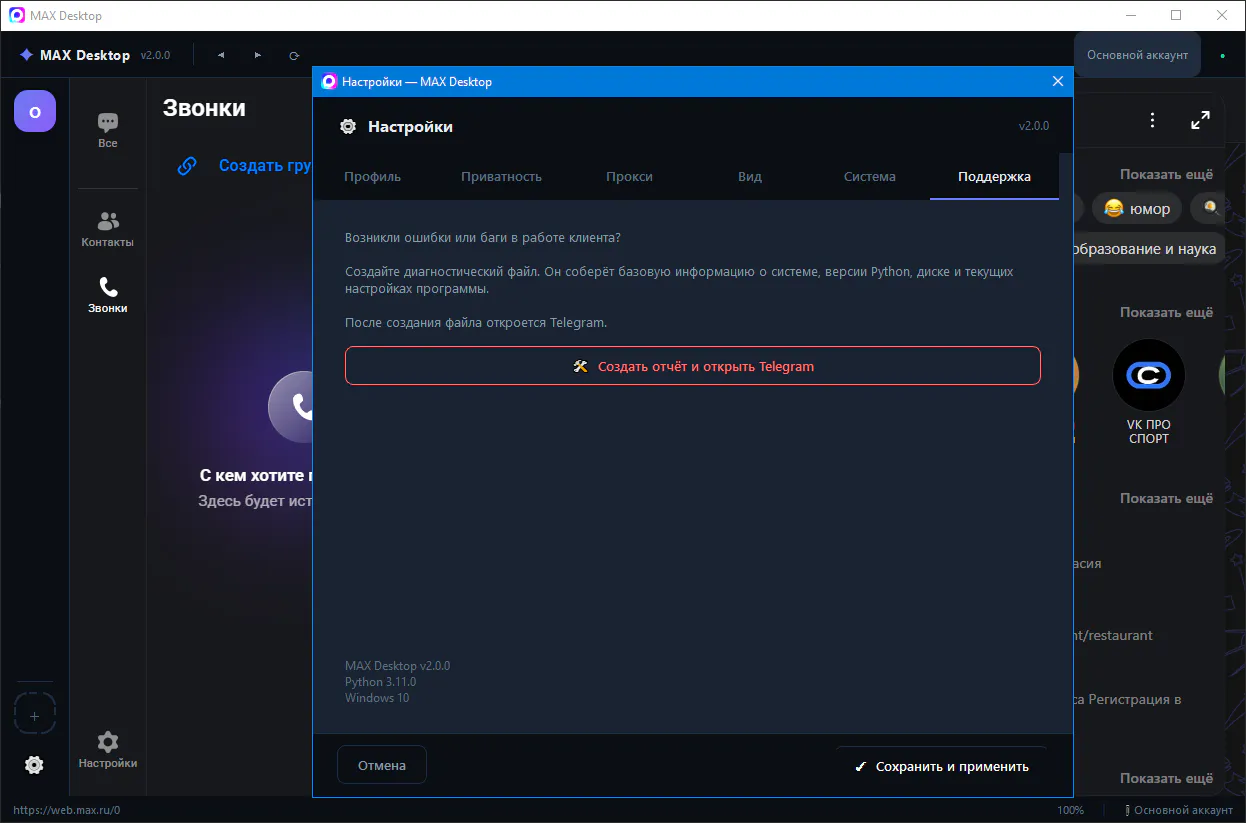
Task: Click the Windows 10 text
Action: click(377, 698)
